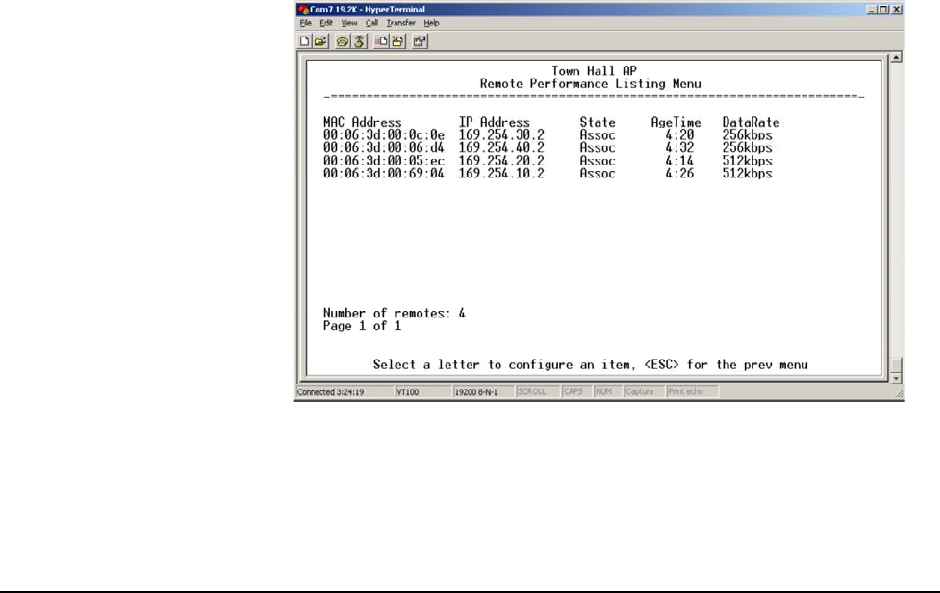Click the AgeTime value 4:20

tap(679, 136)
